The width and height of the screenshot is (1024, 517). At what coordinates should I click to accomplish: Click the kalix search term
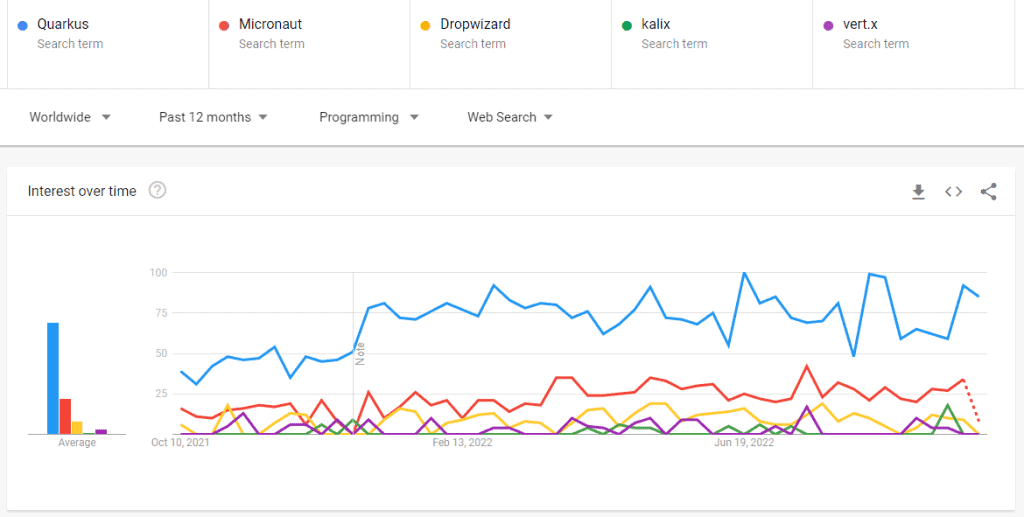point(656,24)
